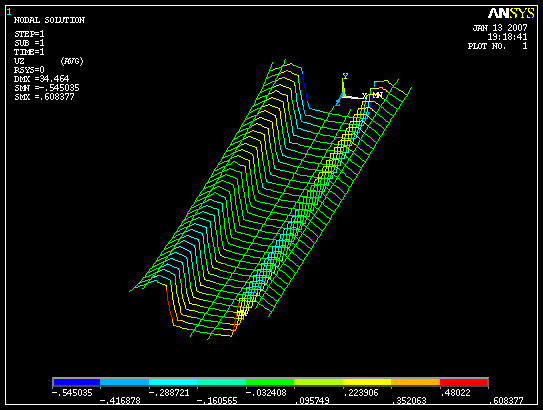
Task: Click the ANSYS logo in the corner
Action: click(x=511, y=13)
